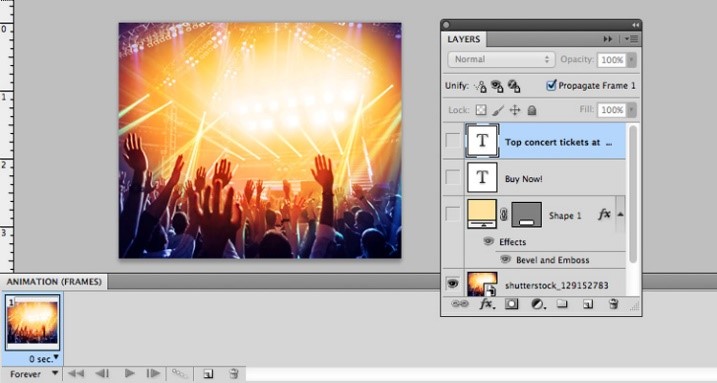Lock position move icon
The image size is (717, 383).
coord(515,110)
